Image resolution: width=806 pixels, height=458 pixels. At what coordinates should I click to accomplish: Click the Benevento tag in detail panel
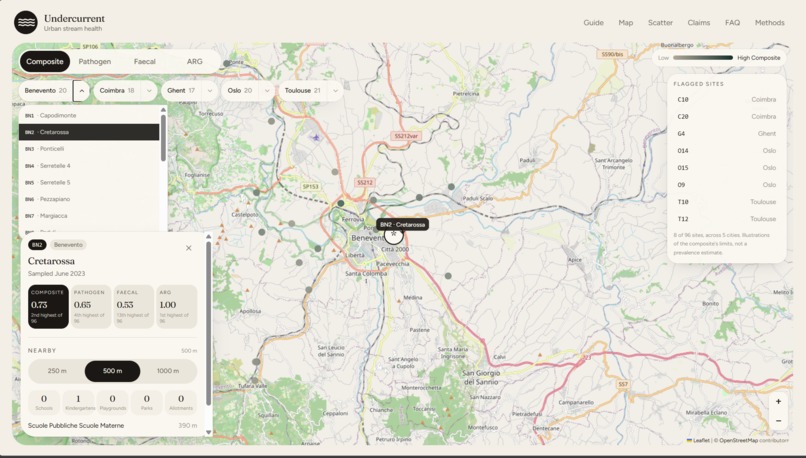coord(68,245)
